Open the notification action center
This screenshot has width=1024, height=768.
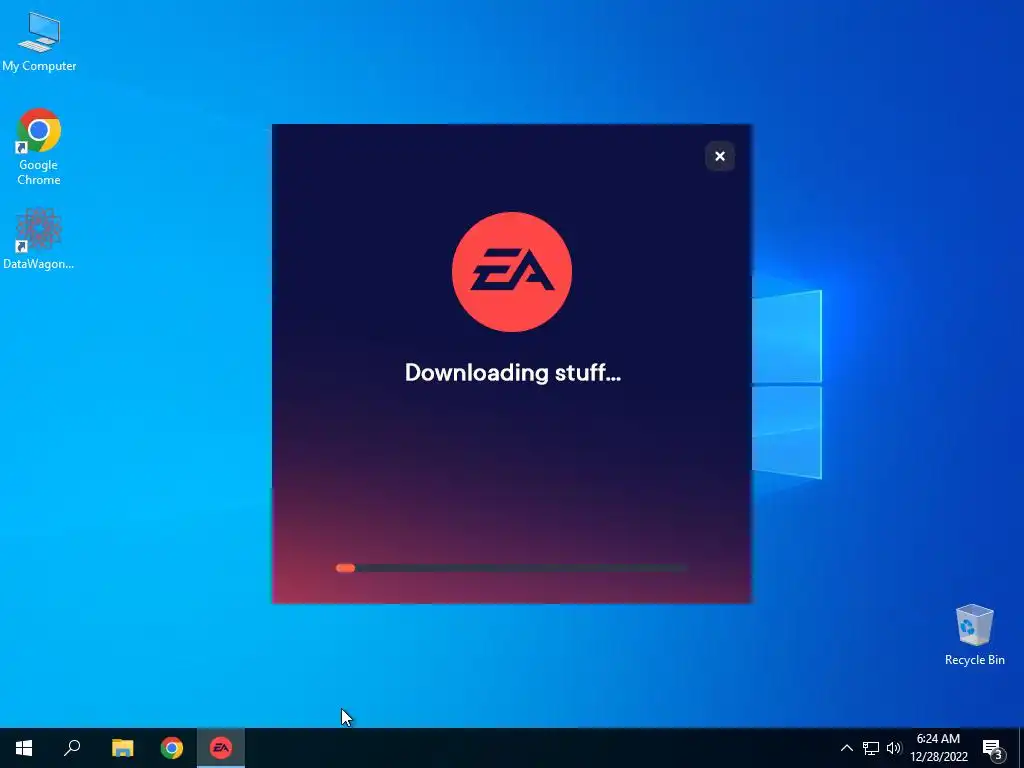993,748
